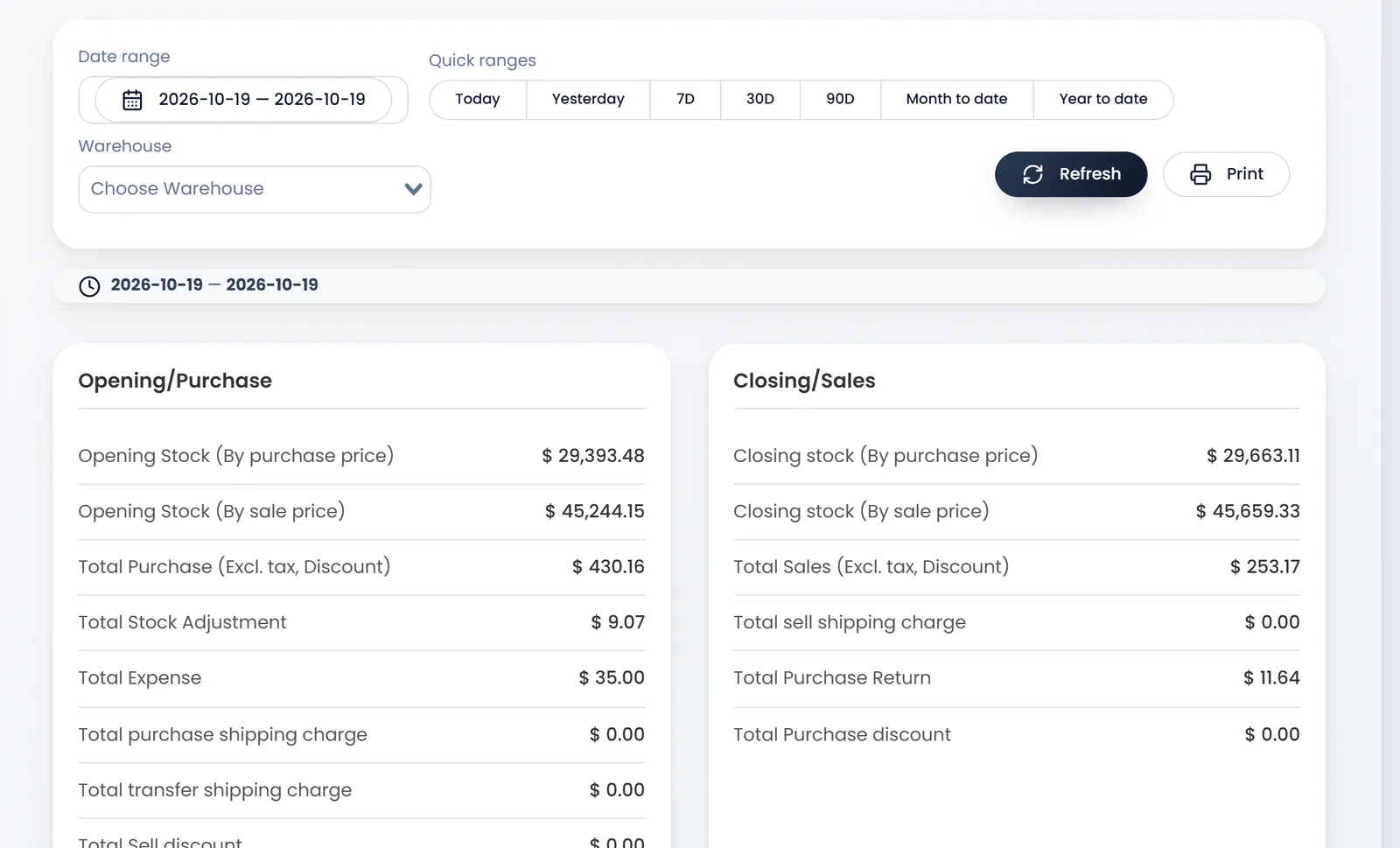1400x848 pixels.
Task: Click Closing stock (By sale price) label
Action: coord(861,511)
